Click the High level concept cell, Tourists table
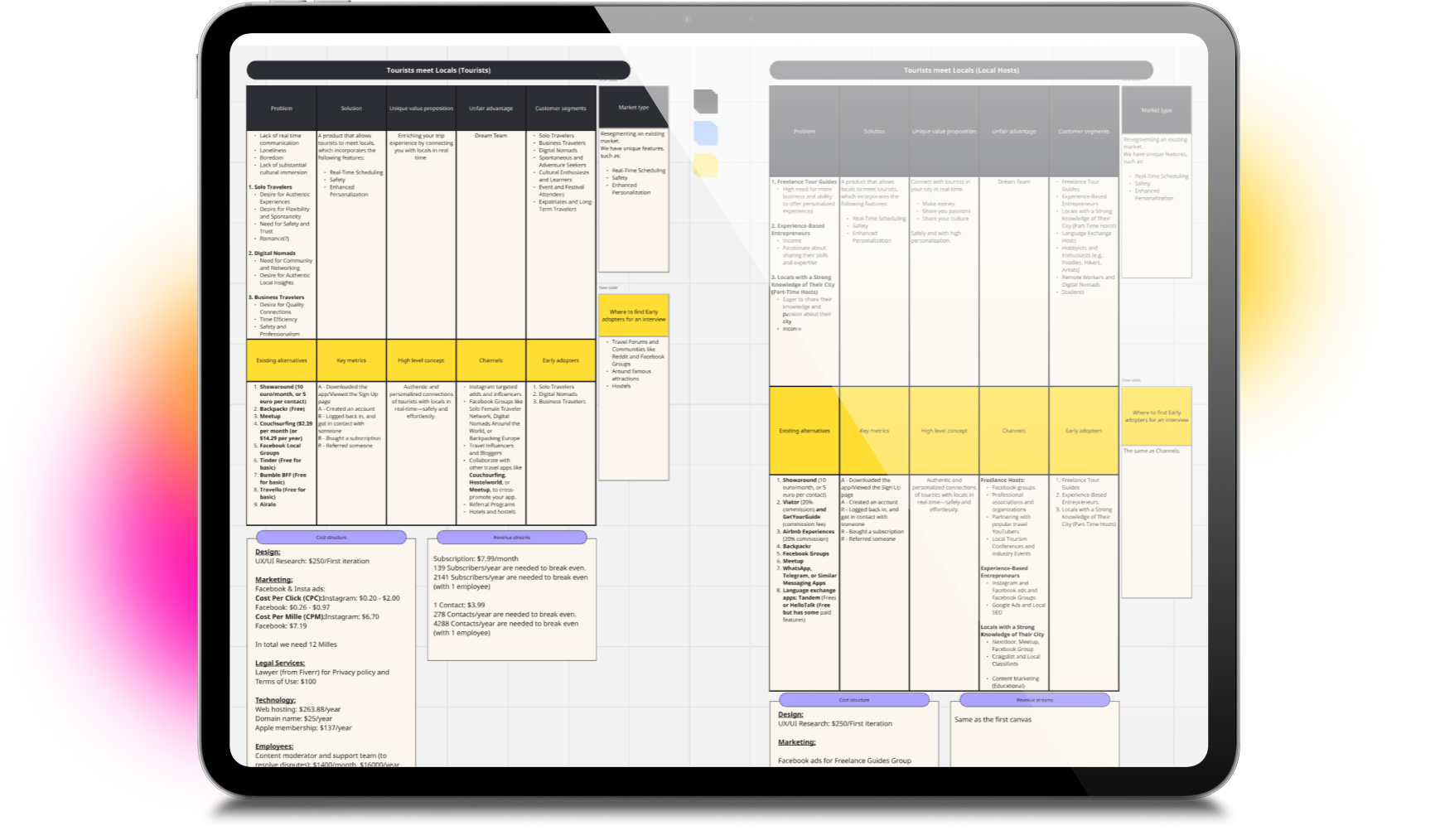This screenshot has height=840, width=1435. tap(421, 360)
